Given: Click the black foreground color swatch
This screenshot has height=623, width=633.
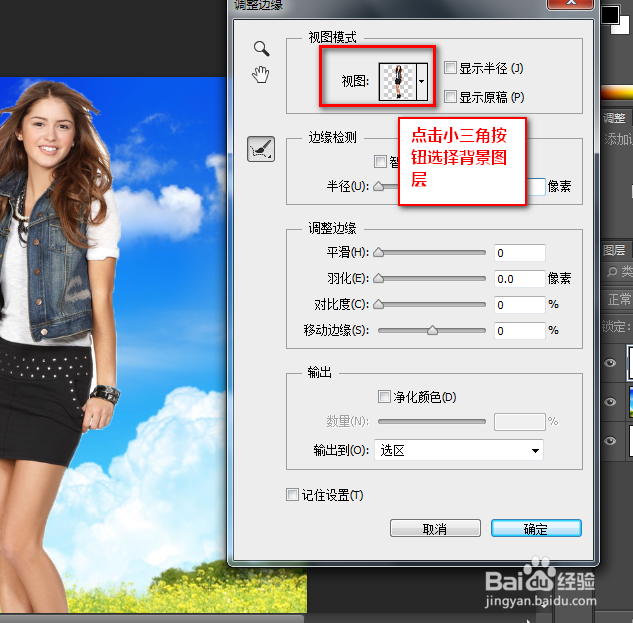Looking at the screenshot, I should pyautogui.click(x=609, y=14).
